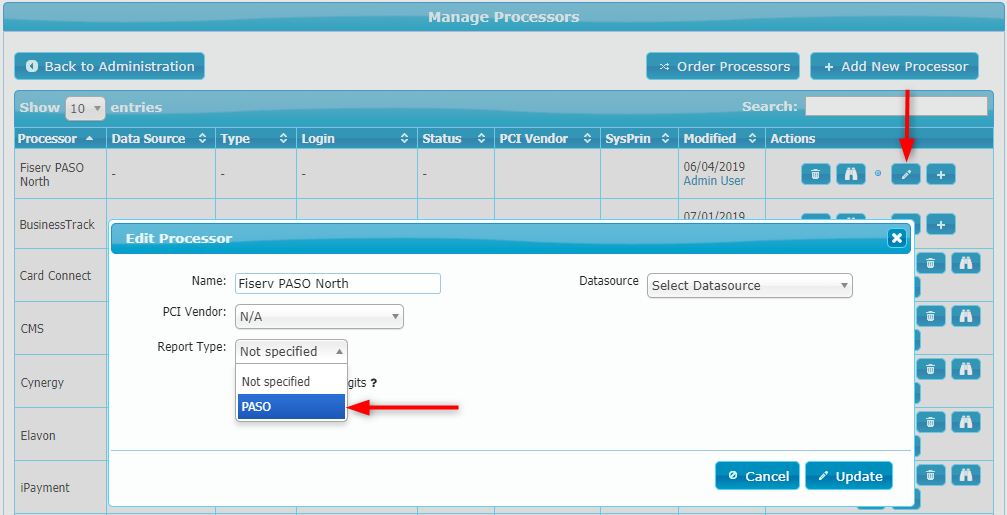Image resolution: width=1007 pixels, height=515 pixels.
Task: View Fiserv PASO North with binoculars icon
Action: [x=851, y=174]
